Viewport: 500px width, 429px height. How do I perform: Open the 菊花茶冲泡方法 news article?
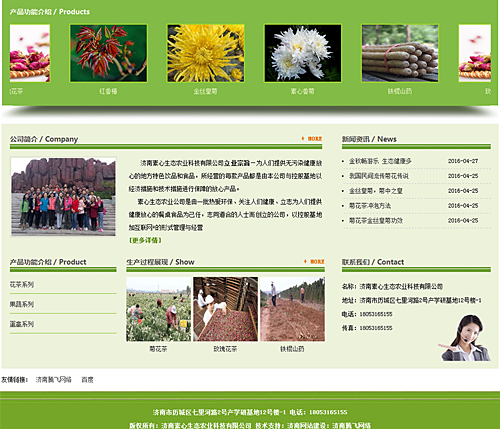[x=370, y=206]
